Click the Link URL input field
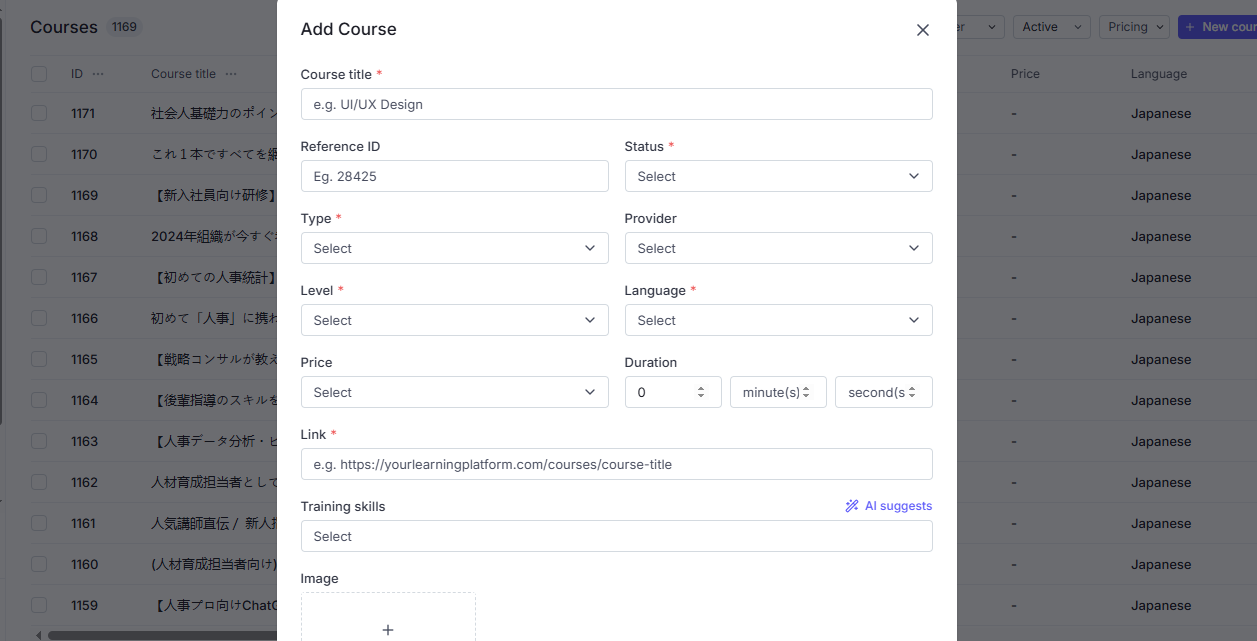Image resolution: width=1257 pixels, height=641 pixels. pyautogui.click(x=616, y=464)
